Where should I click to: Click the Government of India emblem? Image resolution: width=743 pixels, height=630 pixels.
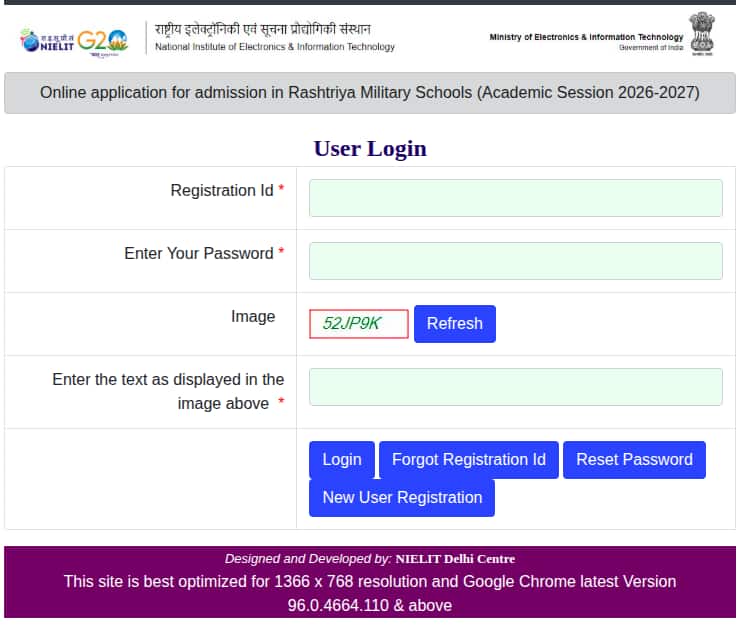click(x=702, y=34)
